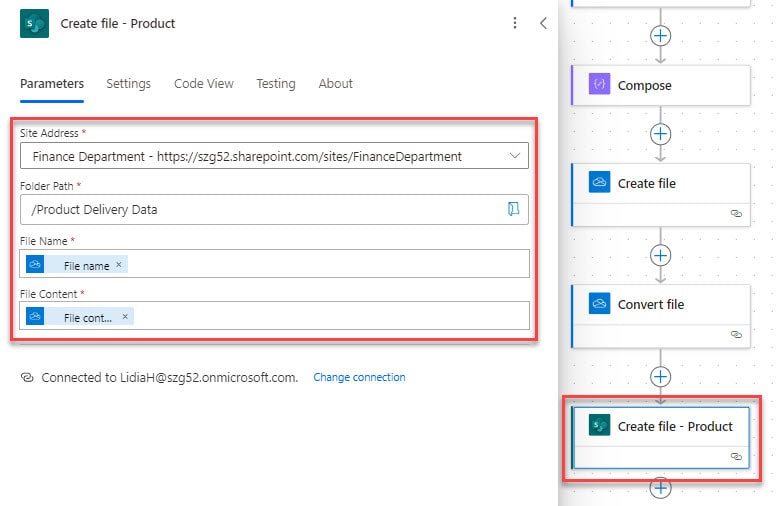Click the OneDrive icon on Convert file card
Image resolution: width=780 pixels, height=506 pixels.
click(x=599, y=303)
